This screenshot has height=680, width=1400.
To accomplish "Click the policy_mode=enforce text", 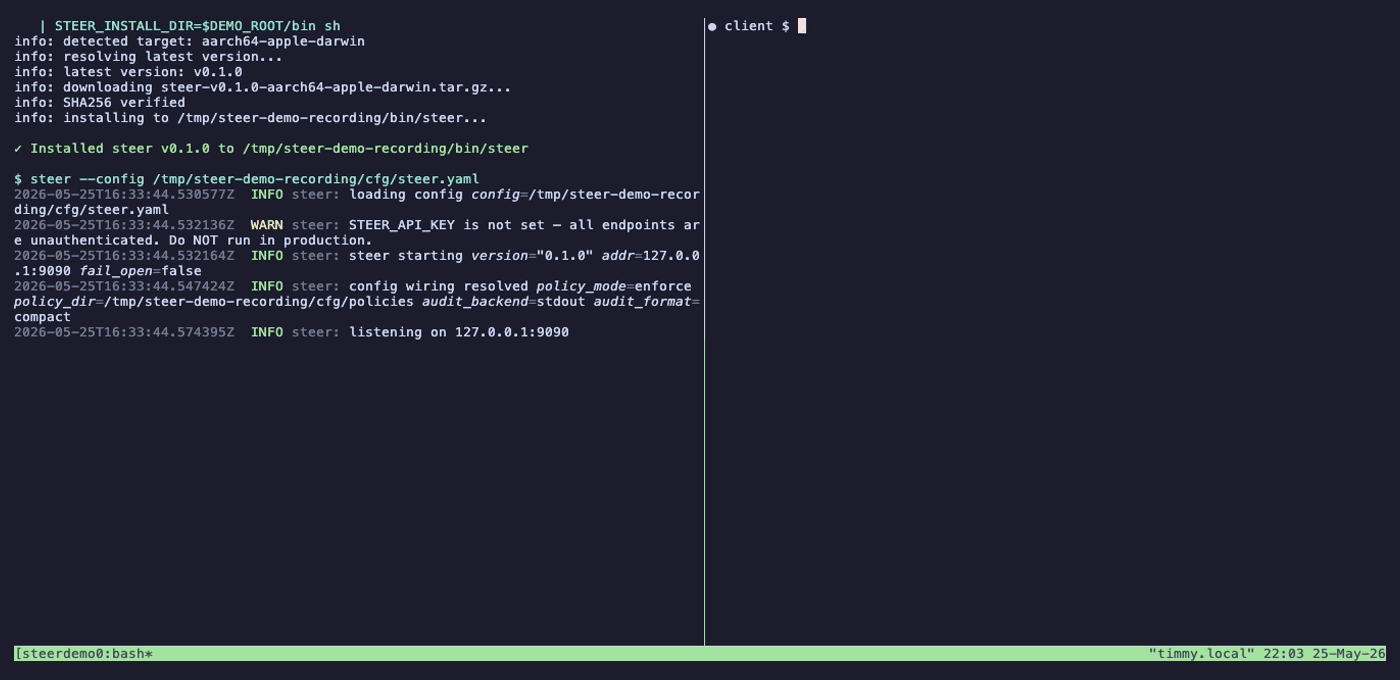I will 614,286.
